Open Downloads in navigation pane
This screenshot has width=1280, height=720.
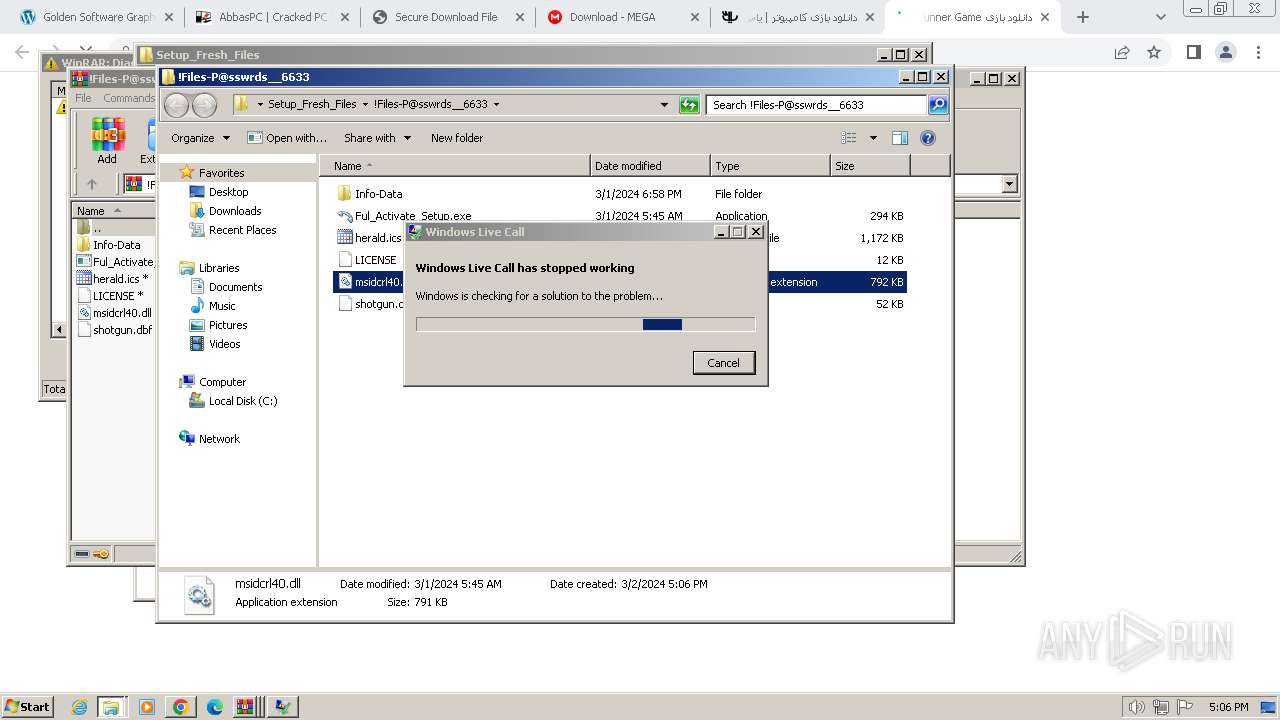(235, 211)
